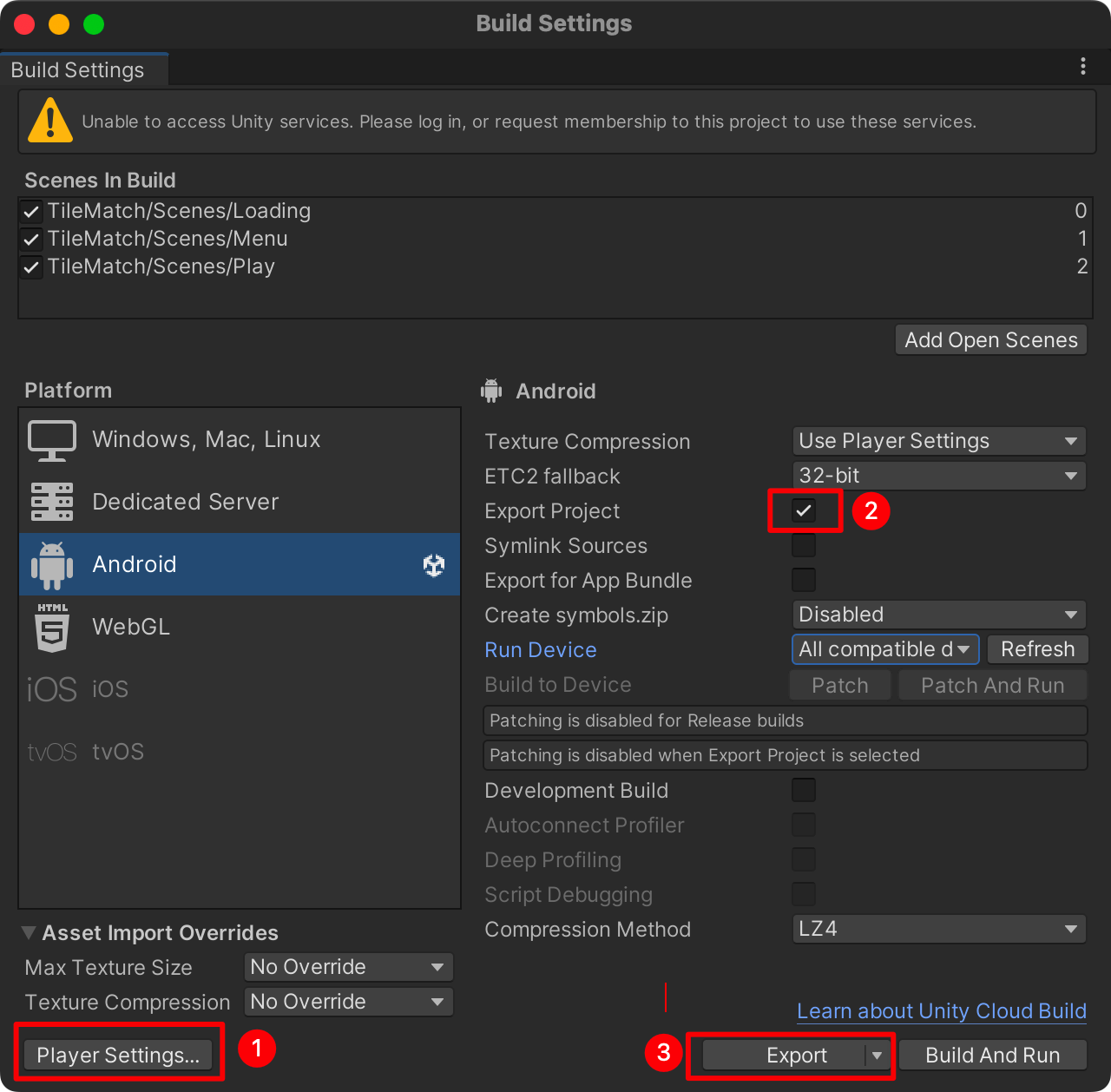Open the Export button dropdown arrow
1111x1092 pixels.
click(x=878, y=1056)
